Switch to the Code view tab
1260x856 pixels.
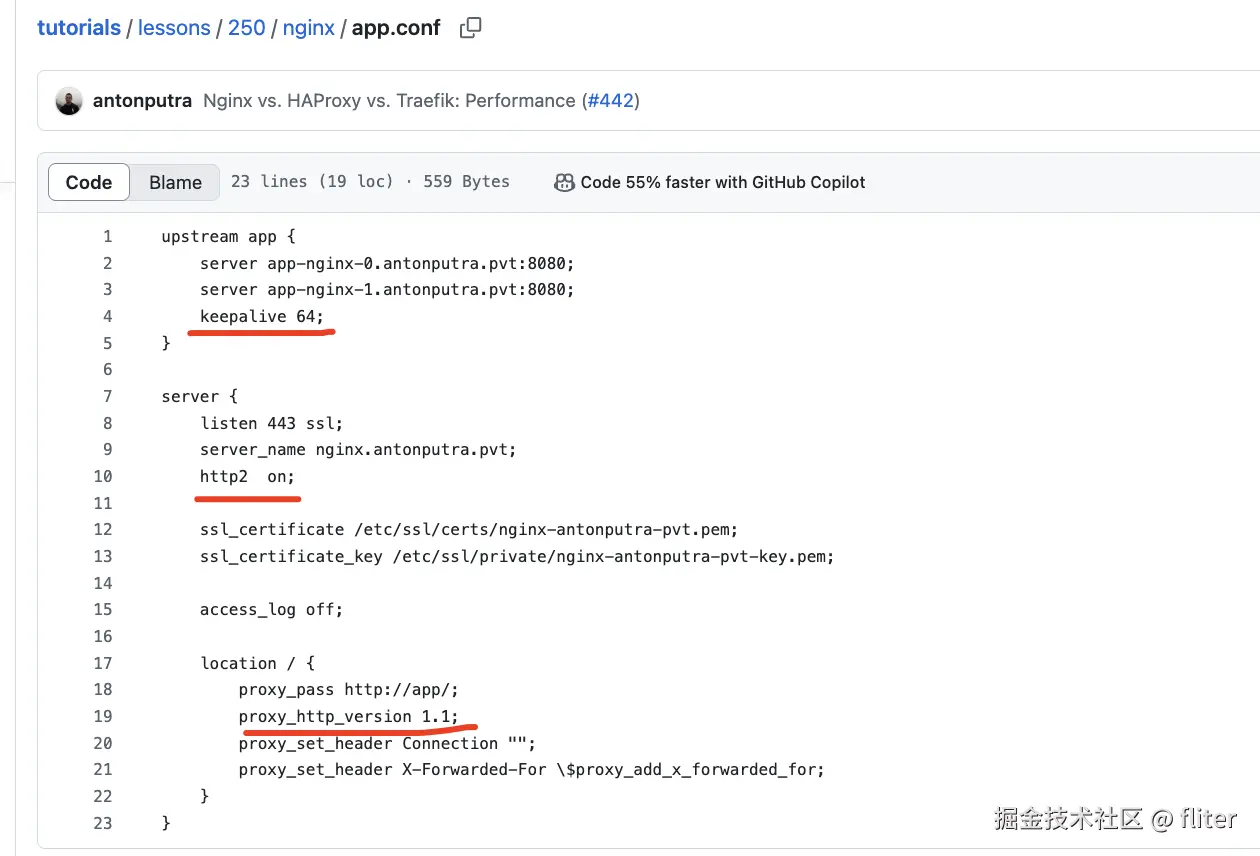(89, 182)
